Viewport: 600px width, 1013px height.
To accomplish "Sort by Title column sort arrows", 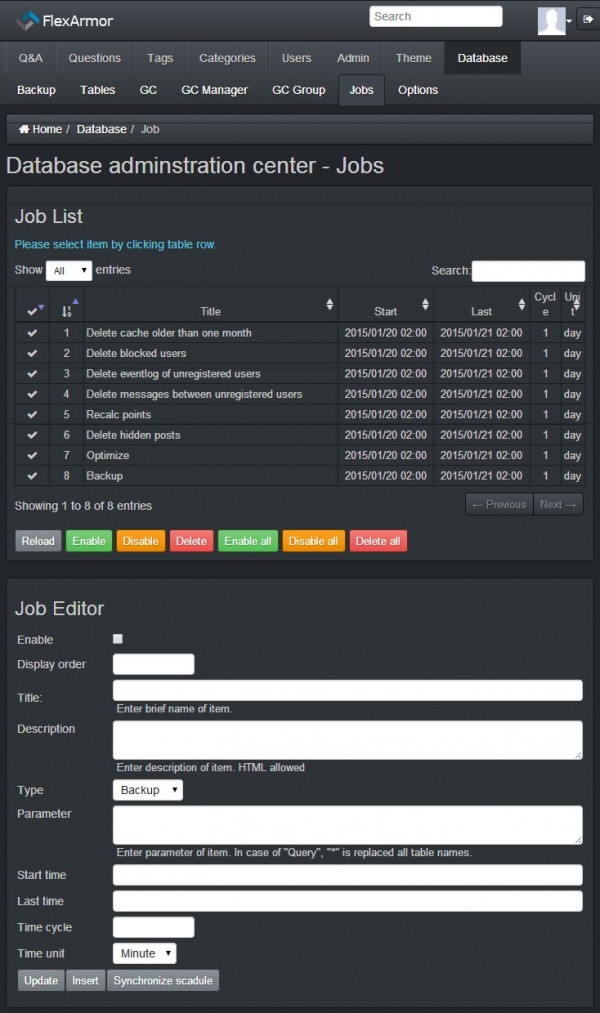I will (x=330, y=304).
